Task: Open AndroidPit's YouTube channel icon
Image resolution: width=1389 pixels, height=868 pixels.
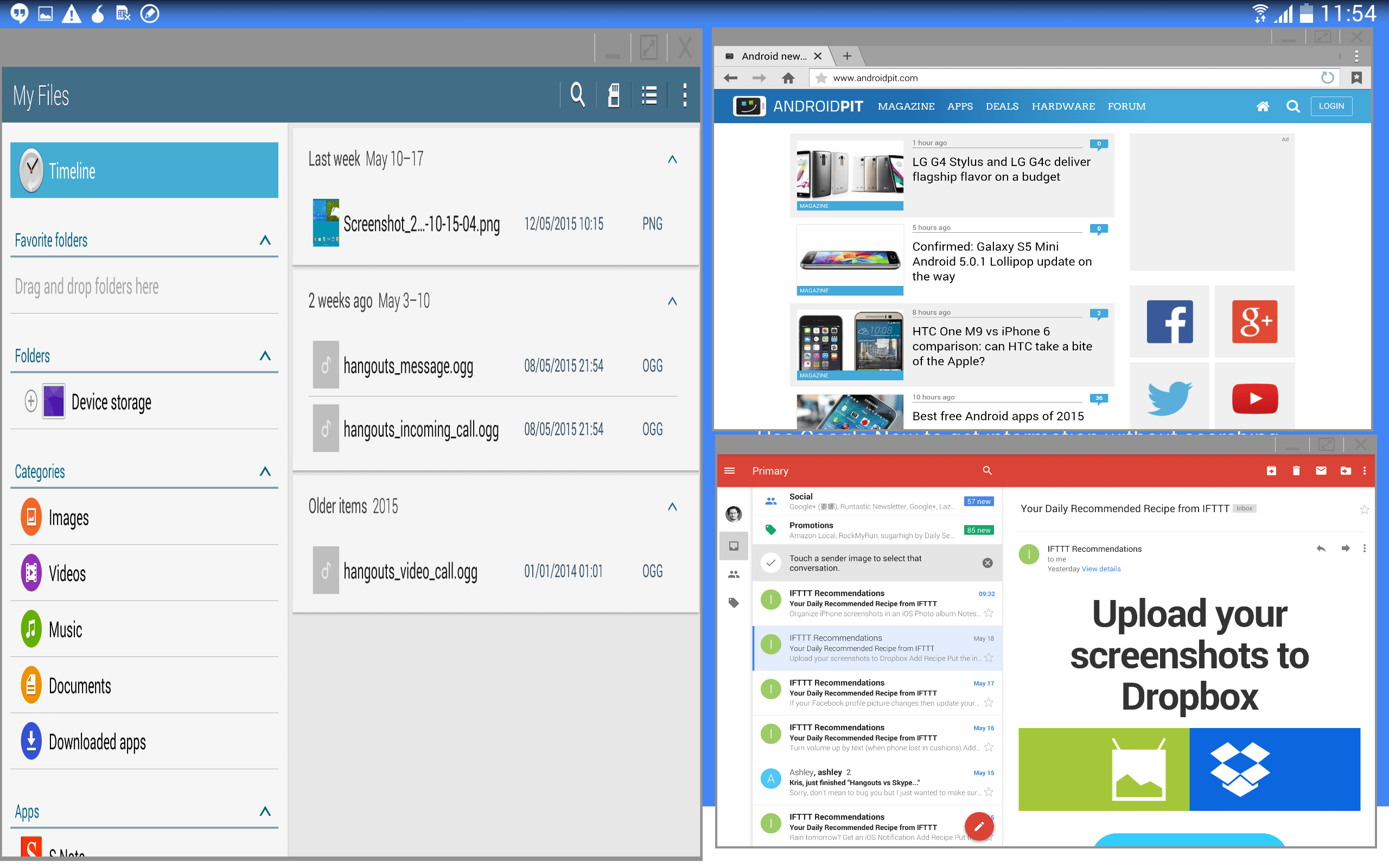Action: coord(1254,397)
